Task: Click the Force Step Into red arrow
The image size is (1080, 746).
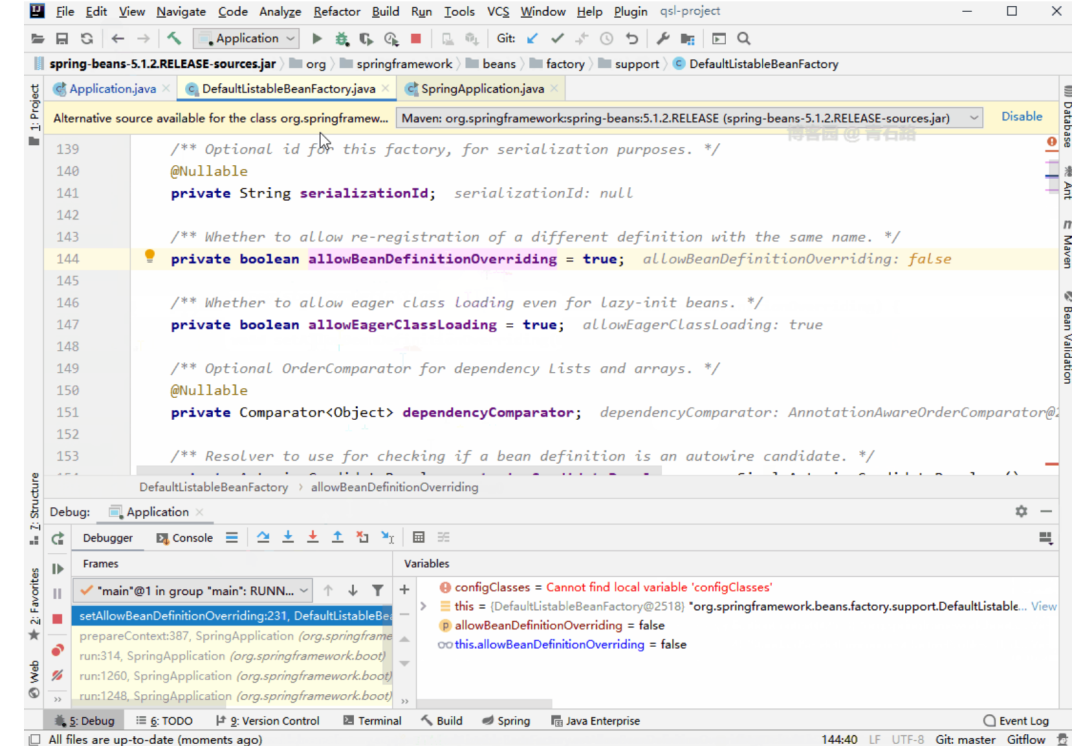Action: 313,537
